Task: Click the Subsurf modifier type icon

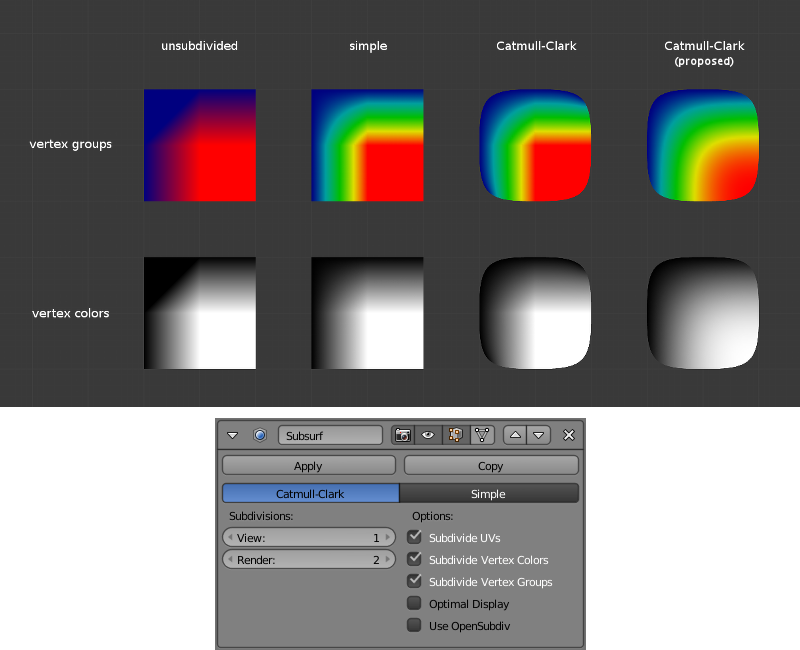Action: coord(260,435)
